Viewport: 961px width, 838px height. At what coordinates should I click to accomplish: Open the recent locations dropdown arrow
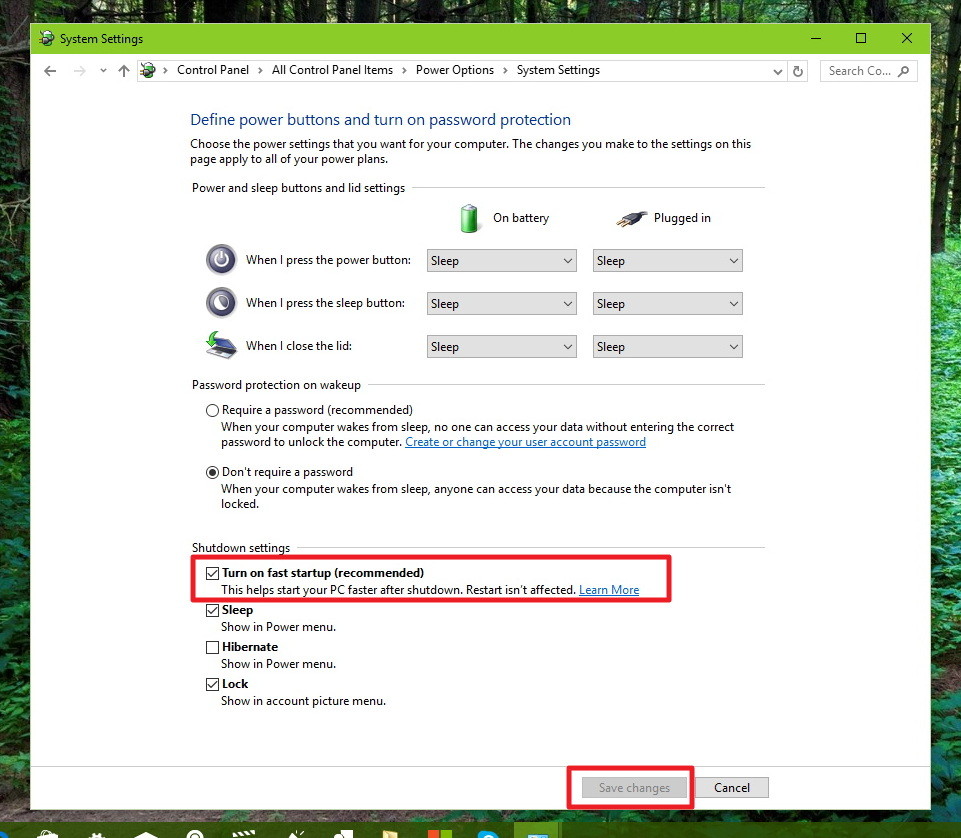click(x=103, y=71)
